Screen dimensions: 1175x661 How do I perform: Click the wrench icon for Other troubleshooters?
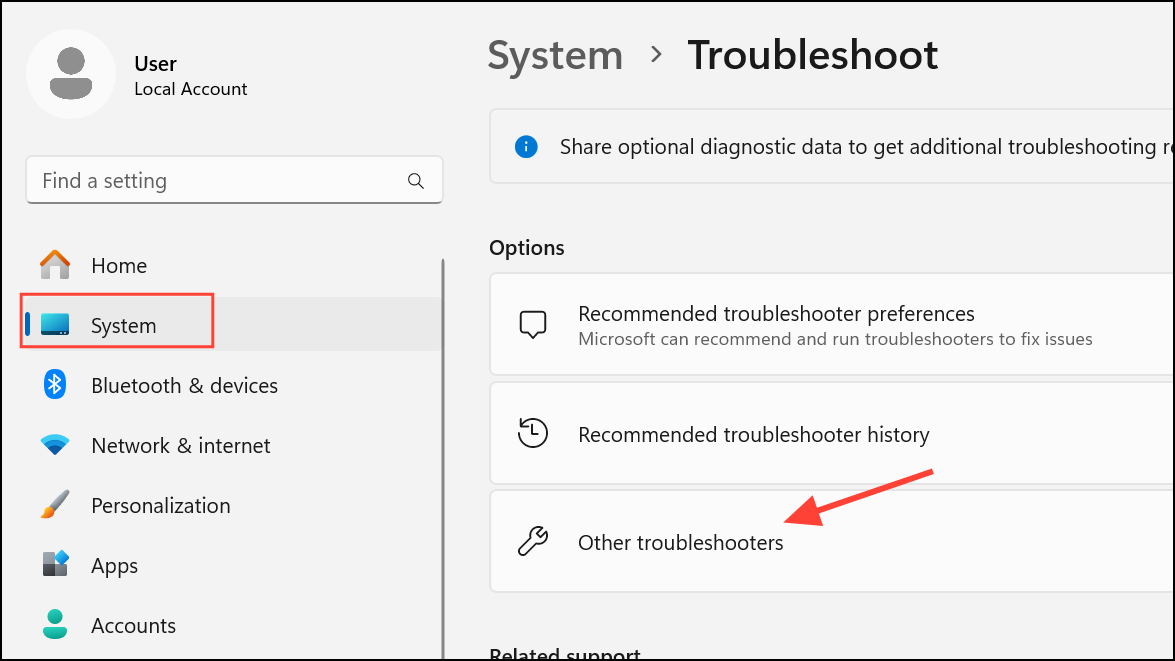pyautogui.click(x=532, y=542)
